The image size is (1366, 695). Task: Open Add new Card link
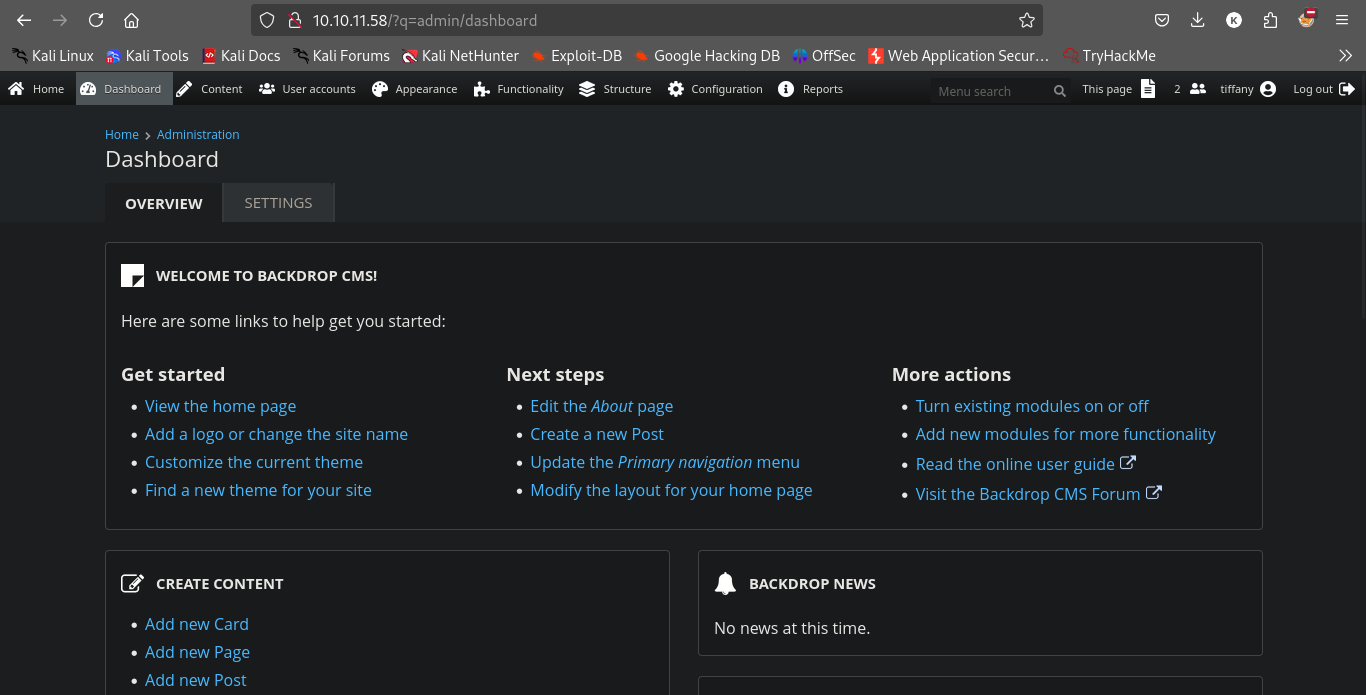(196, 624)
